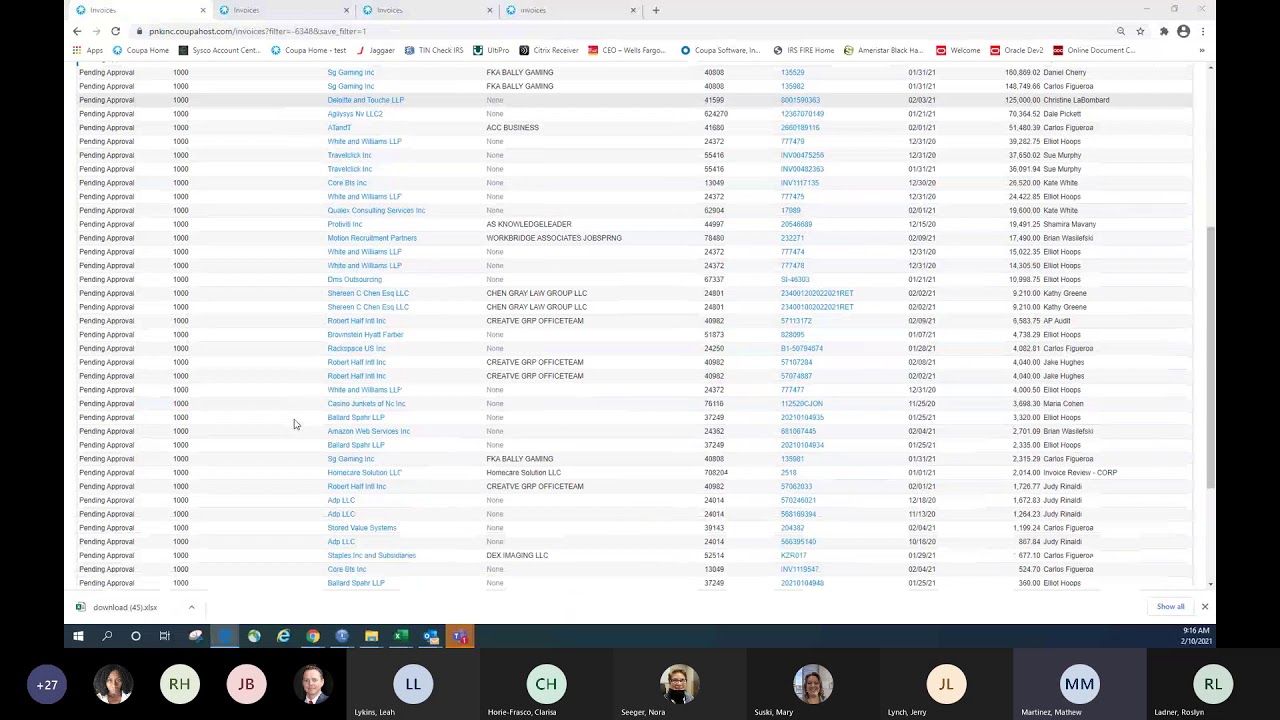
Task: Click the WORKBRIDGE ASSOCIATES JOBSPRNG cell
Action: [x=554, y=238]
